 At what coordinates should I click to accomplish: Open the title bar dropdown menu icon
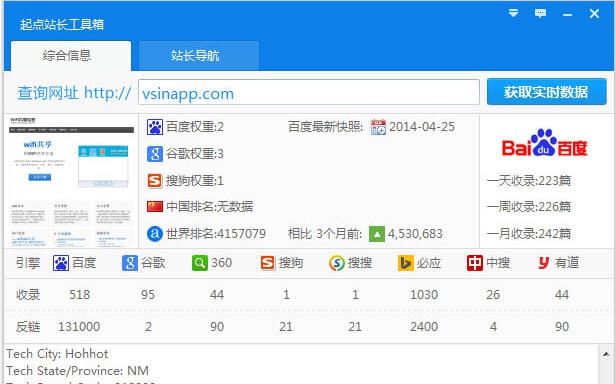[513, 13]
